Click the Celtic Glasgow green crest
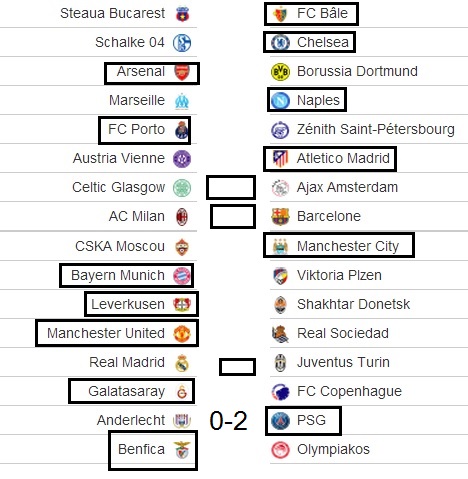 point(182,188)
